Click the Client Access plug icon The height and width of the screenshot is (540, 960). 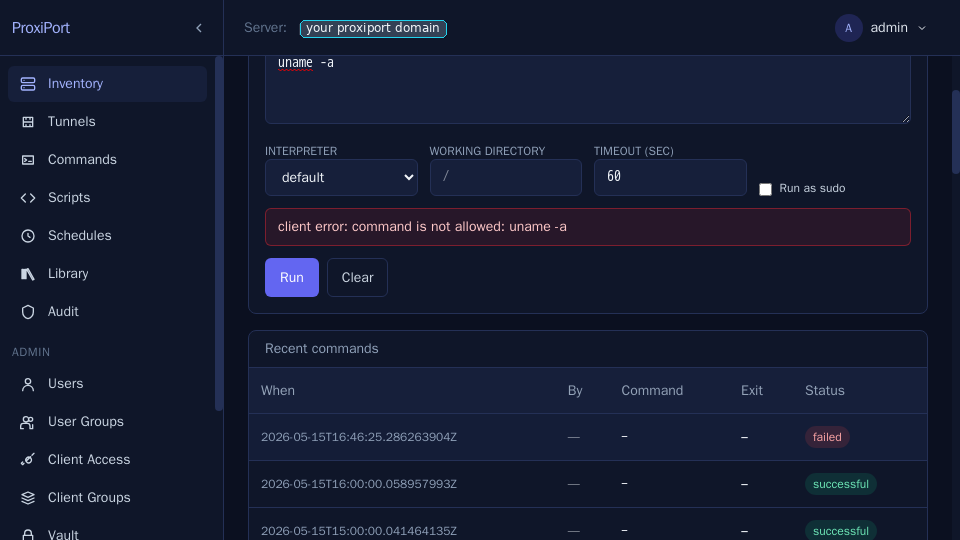(28, 460)
